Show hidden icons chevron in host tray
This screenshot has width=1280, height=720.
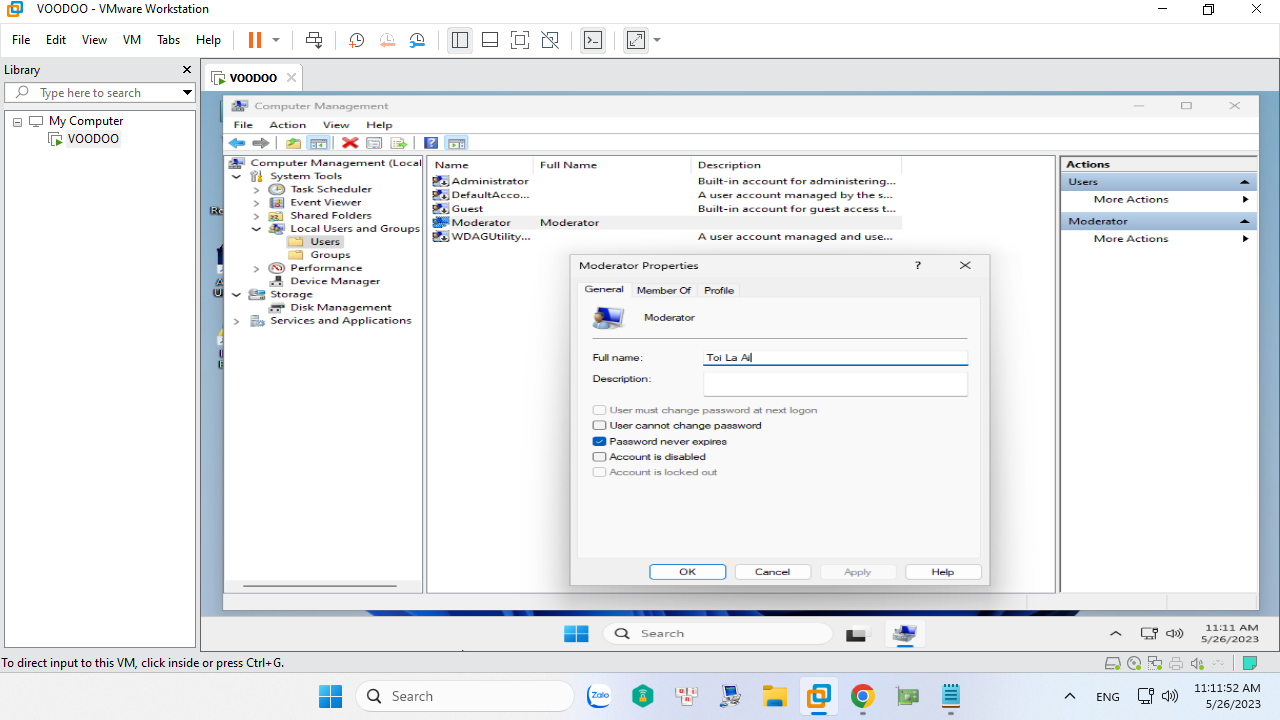point(1069,696)
